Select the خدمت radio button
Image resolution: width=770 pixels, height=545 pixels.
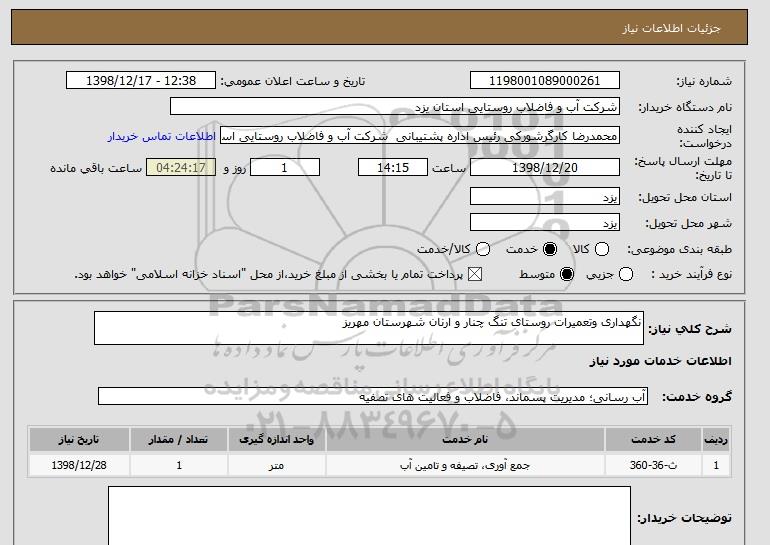click(x=550, y=249)
